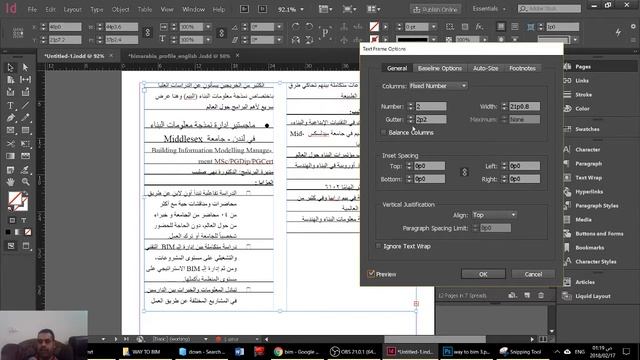
Task: Open the Bookmarks panel
Action: coord(589,248)
